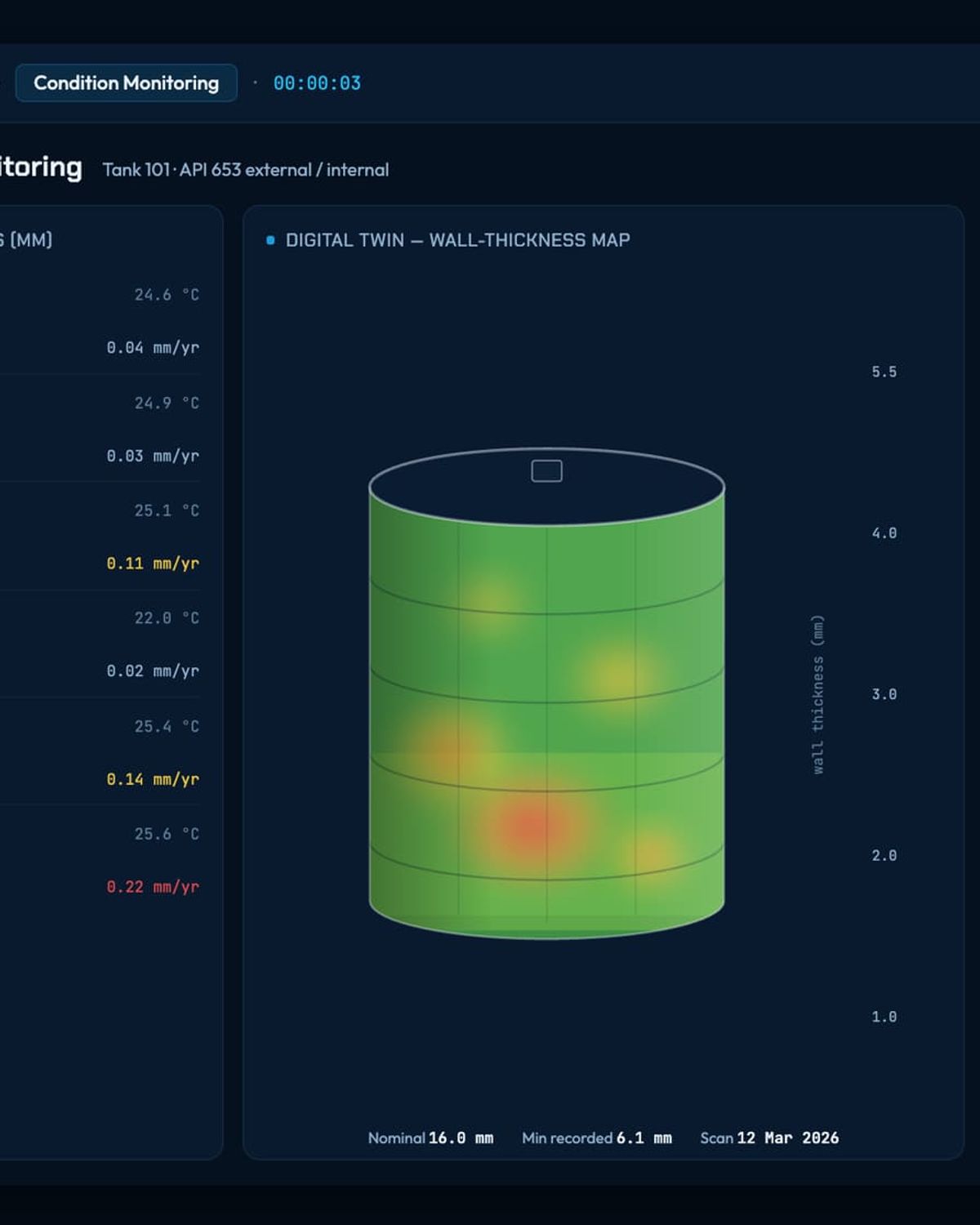
Task: Click the Digital Twin Wall-Thickness Map title
Action: 457,240
